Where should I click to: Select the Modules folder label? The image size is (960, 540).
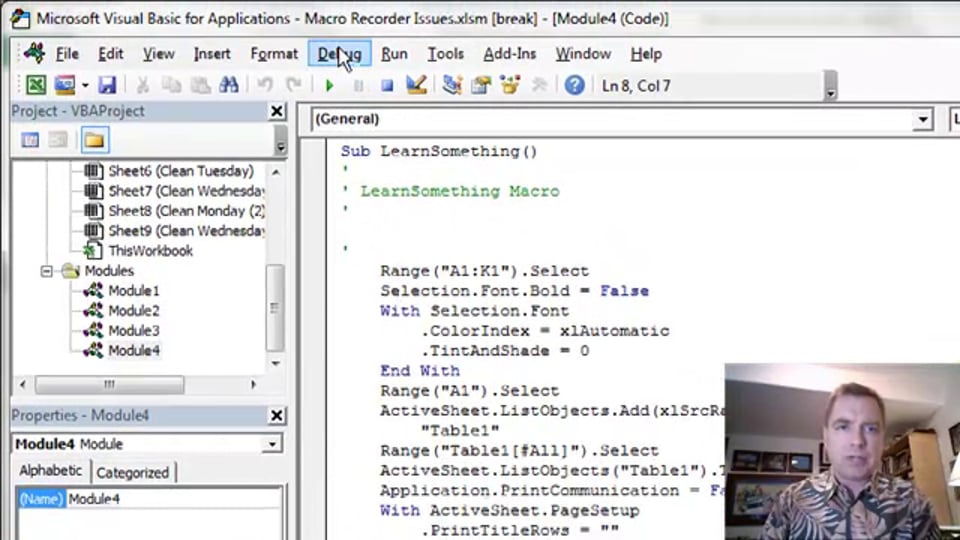(x=109, y=271)
